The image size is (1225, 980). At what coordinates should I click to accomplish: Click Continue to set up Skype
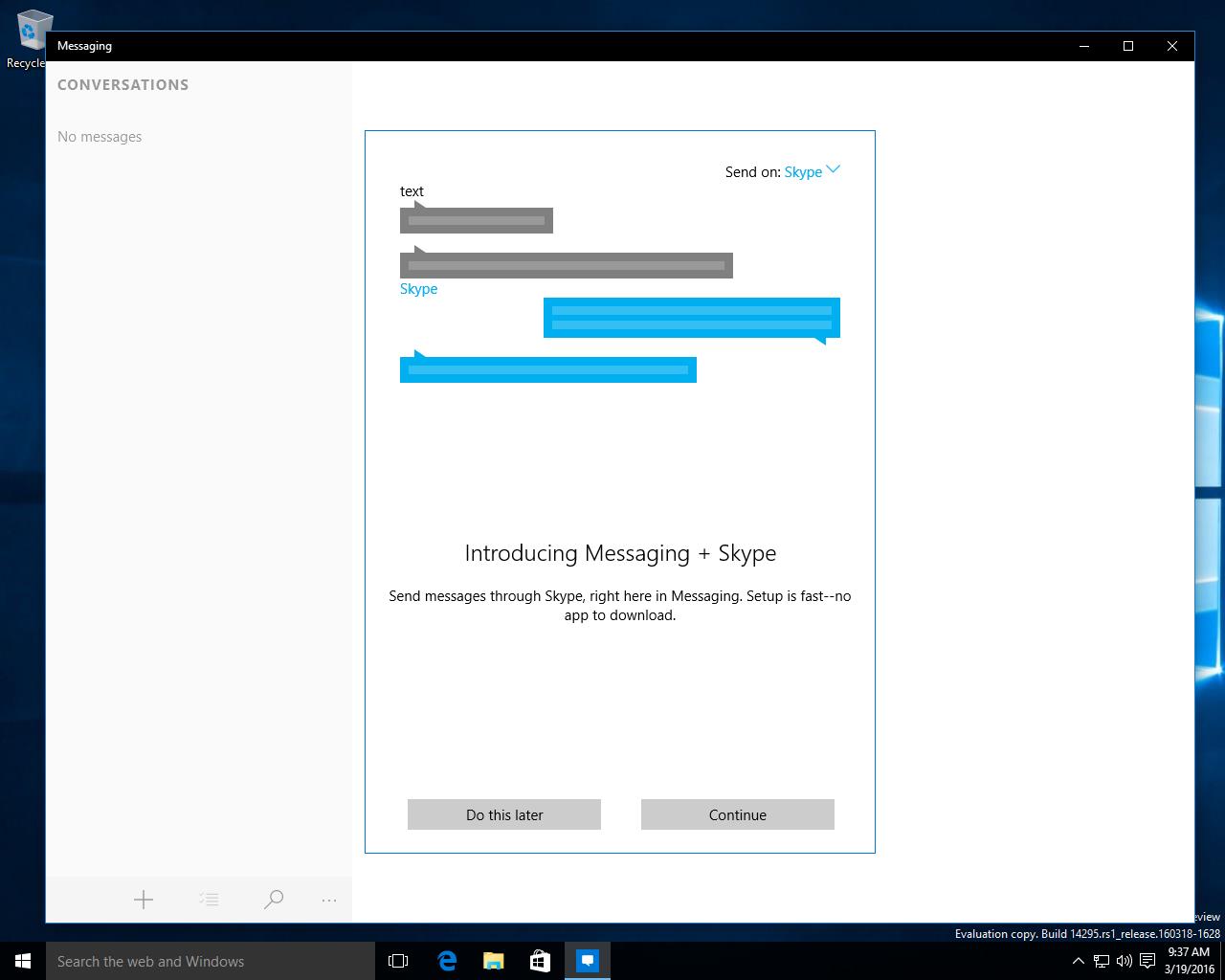click(x=738, y=814)
